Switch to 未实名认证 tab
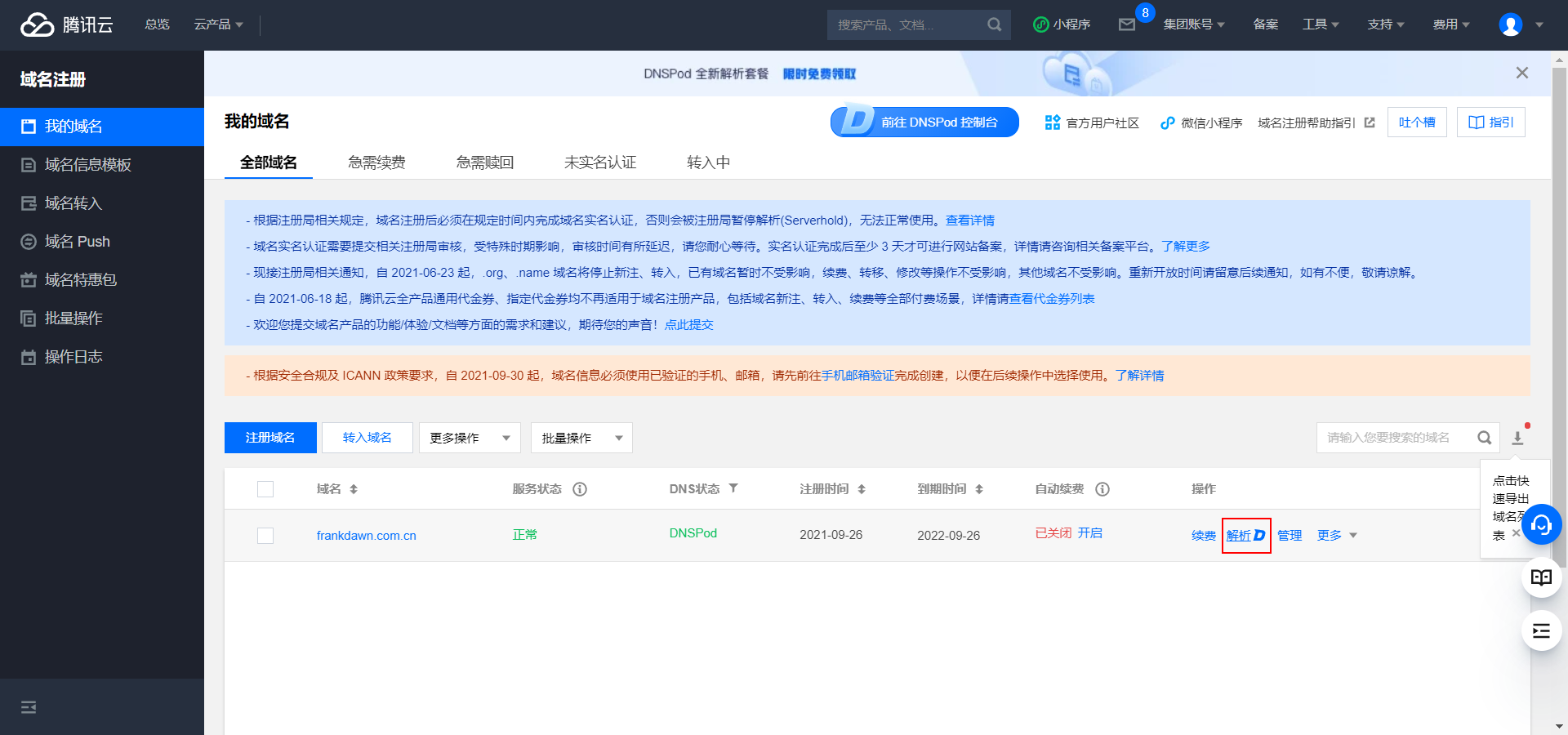 point(600,163)
